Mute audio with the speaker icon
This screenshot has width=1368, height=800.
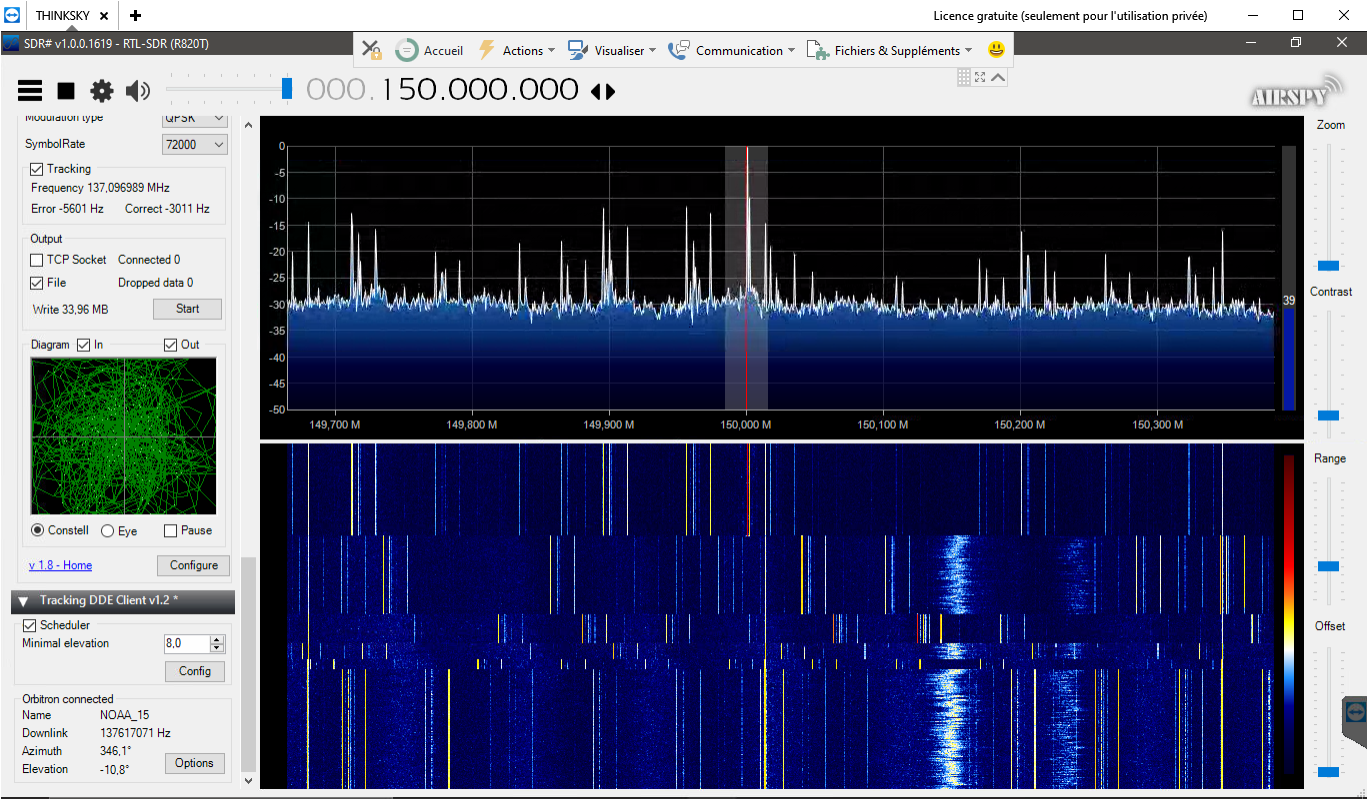tap(138, 91)
